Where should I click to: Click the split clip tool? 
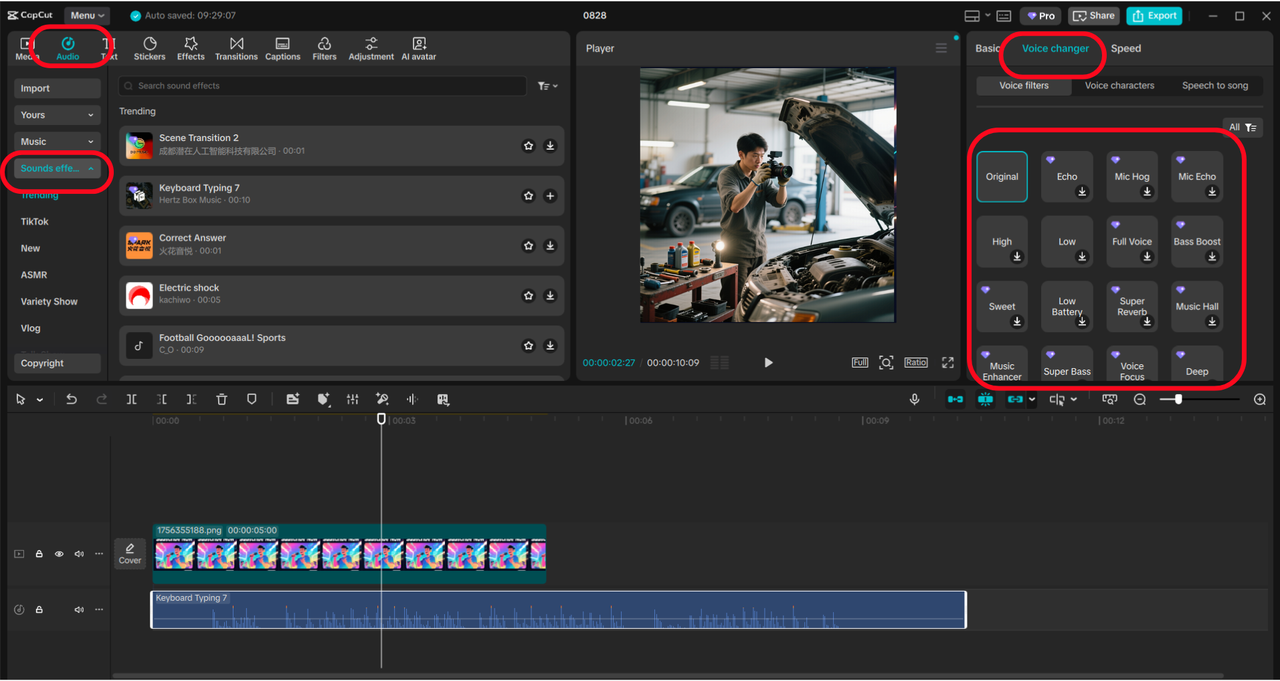(131, 399)
